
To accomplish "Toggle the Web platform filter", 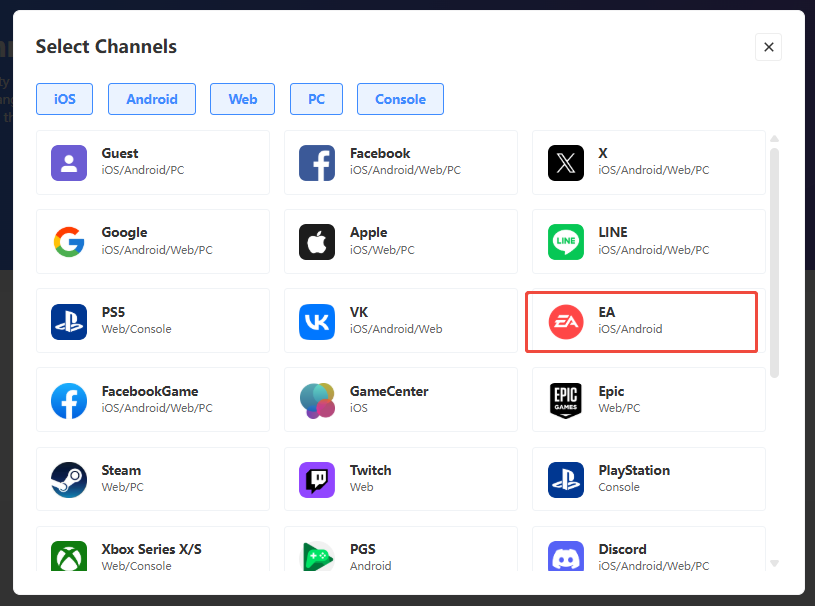I will (242, 99).
